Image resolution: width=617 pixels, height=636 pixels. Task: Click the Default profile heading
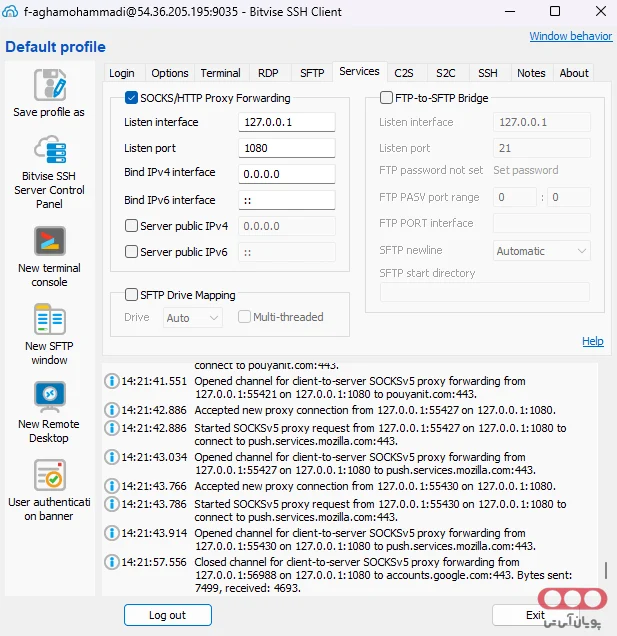click(x=55, y=47)
